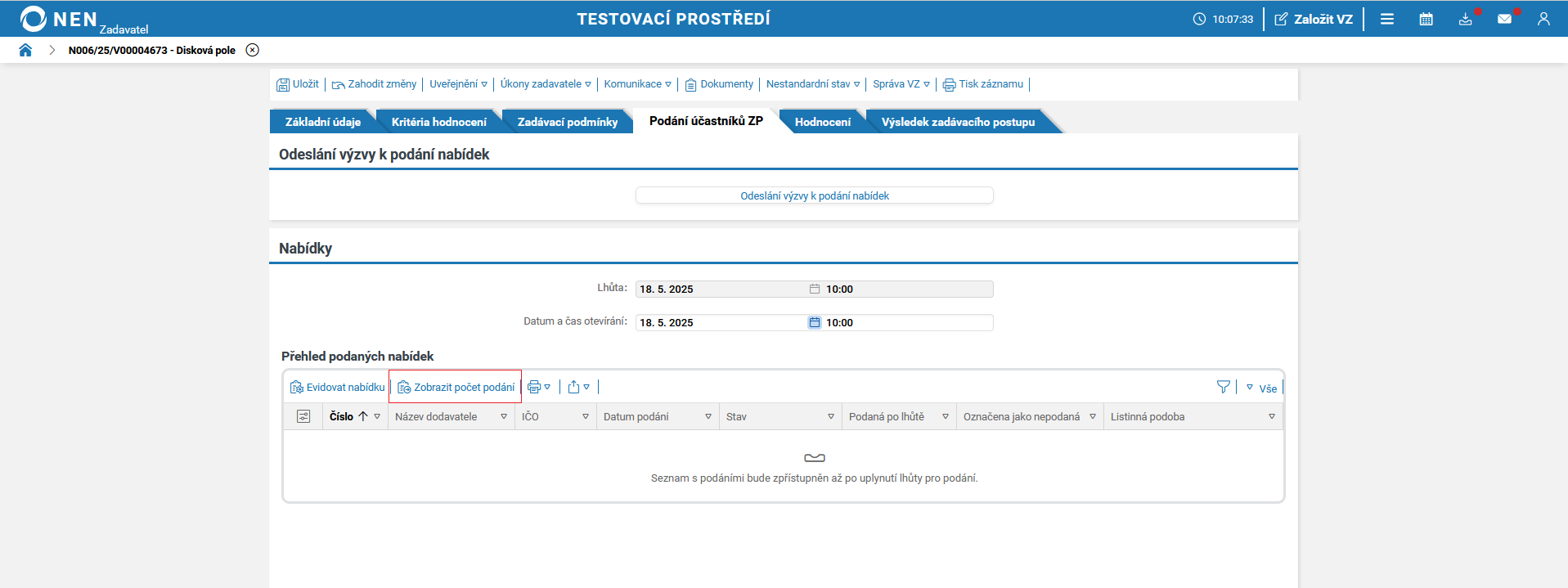Click Odeslání výzvy k podání nabídek button
Image resolution: width=1568 pixels, height=588 pixels.
point(815,195)
